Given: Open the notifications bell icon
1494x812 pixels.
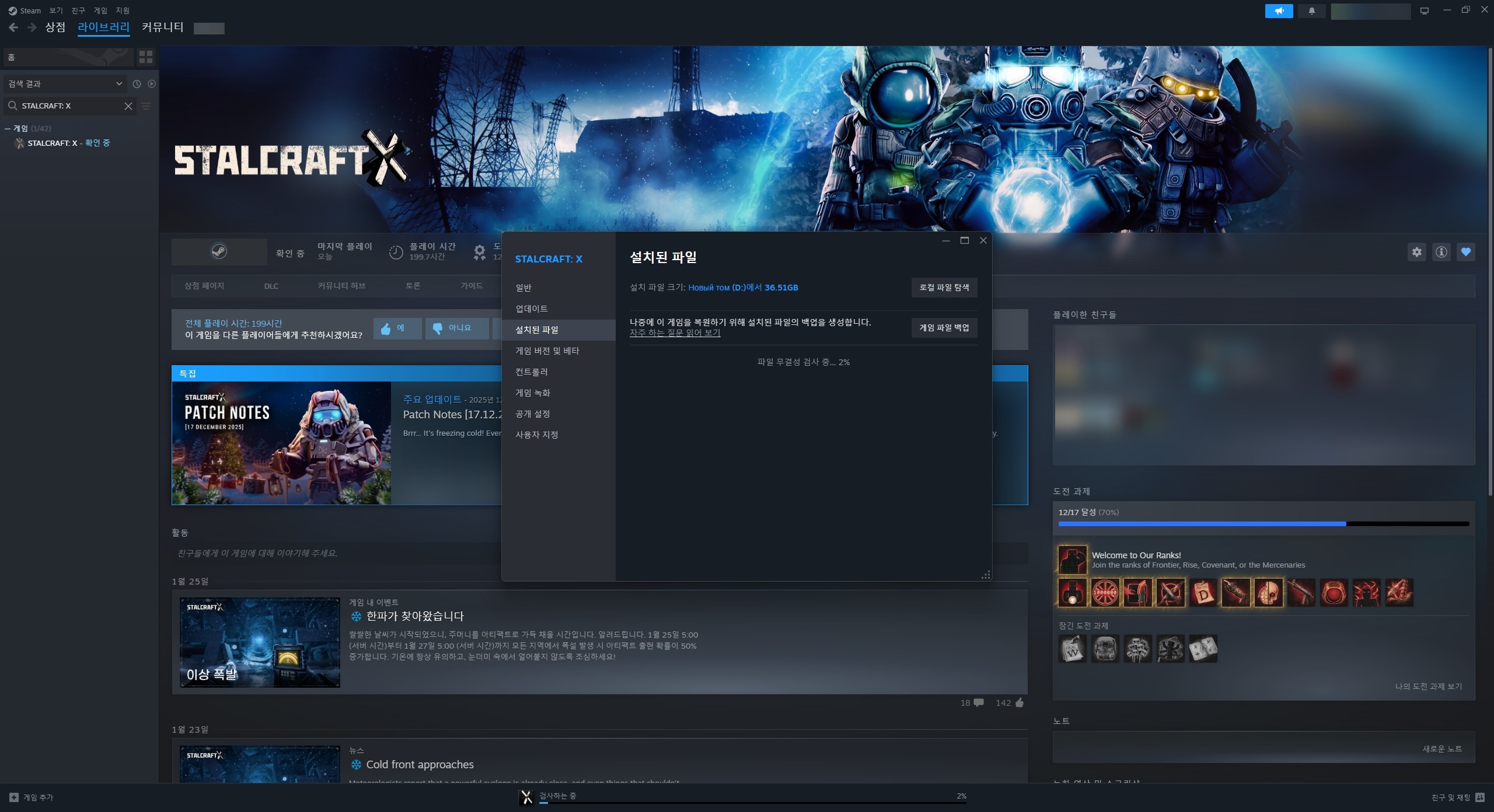Looking at the screenshot, I should tap(1311, 11).
